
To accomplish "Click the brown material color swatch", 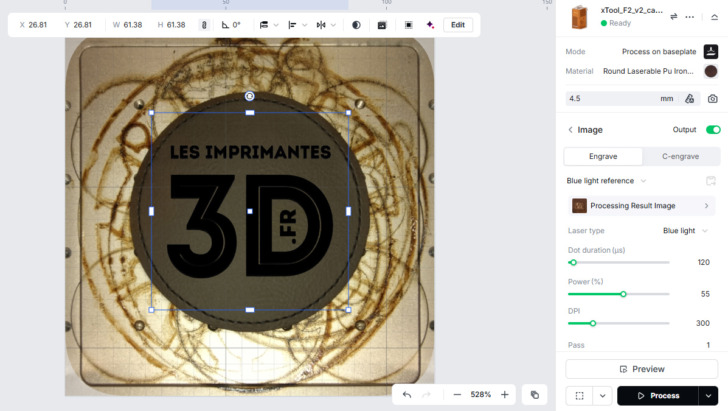I will [711, 71].
